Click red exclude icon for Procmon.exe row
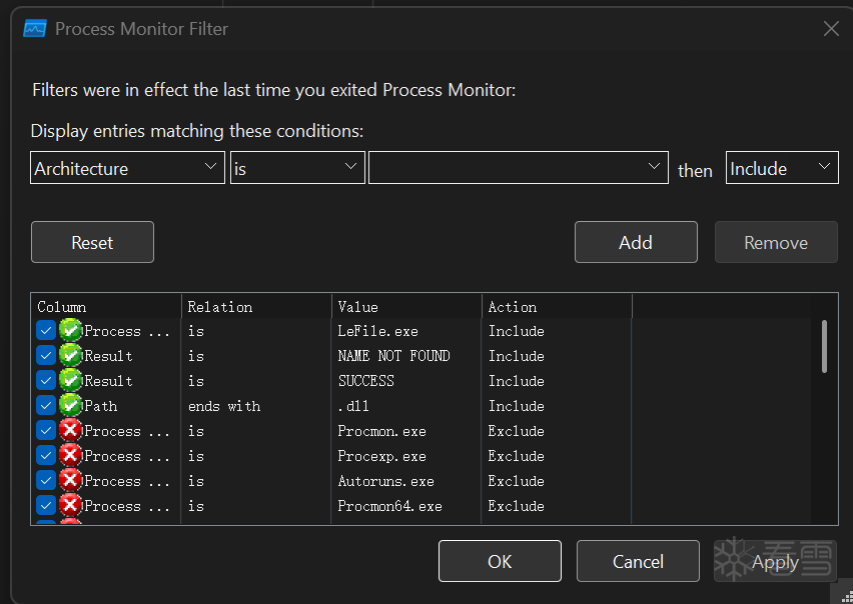Image resolution: width=853 pixels, height=604 pixels. tap(70, 430)
